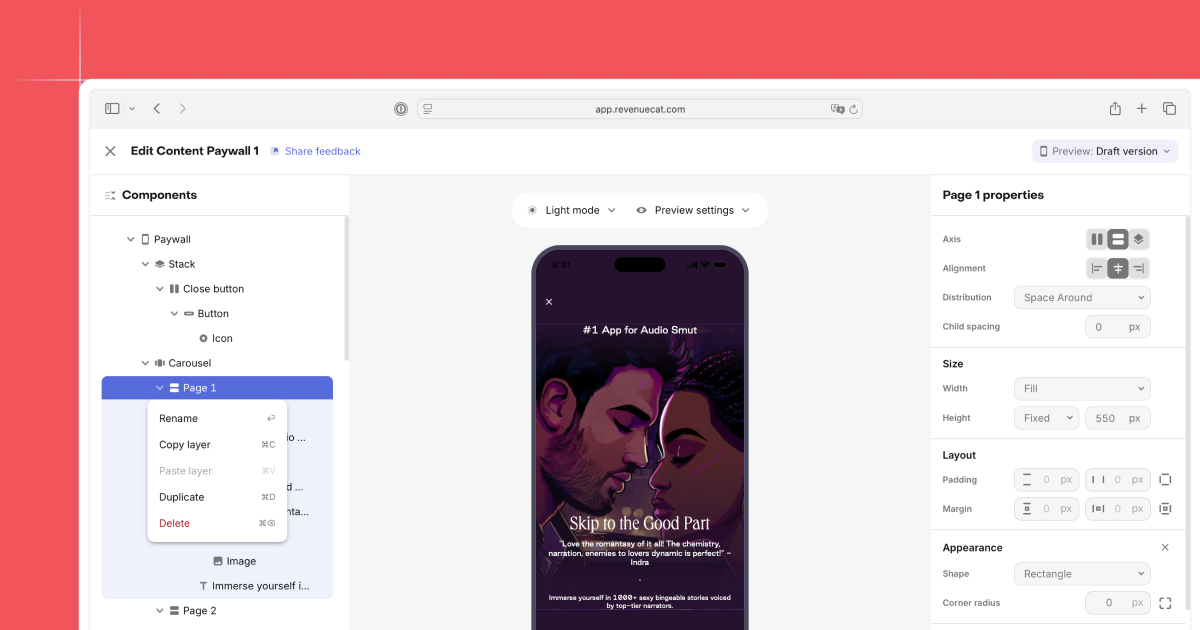The image size is (1200, 630).
Task: Go back in Safari history
Action: point(157,109)
